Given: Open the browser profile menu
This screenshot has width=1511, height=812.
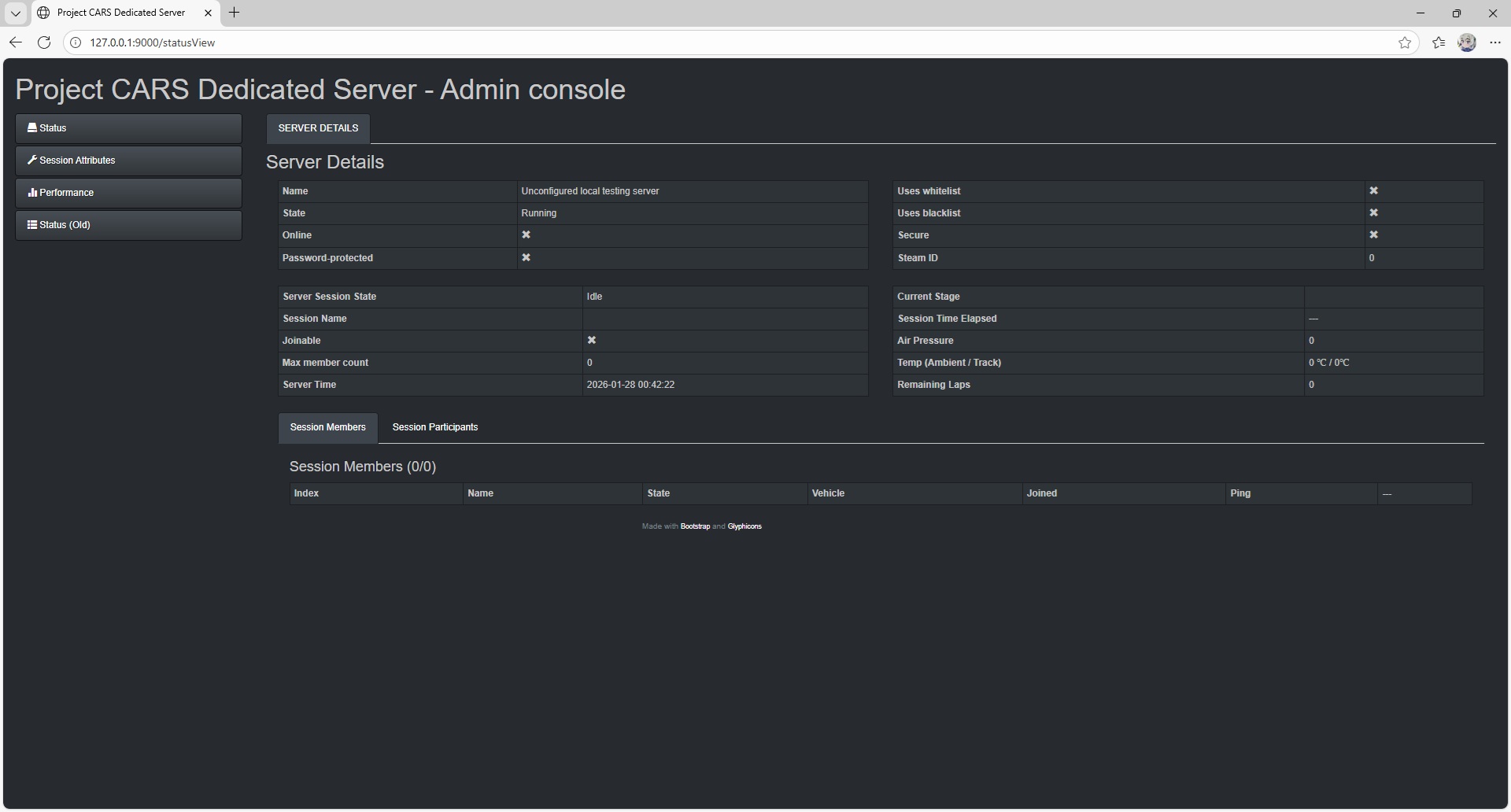Looking at the screenshot, I should tap(1467, 42).
